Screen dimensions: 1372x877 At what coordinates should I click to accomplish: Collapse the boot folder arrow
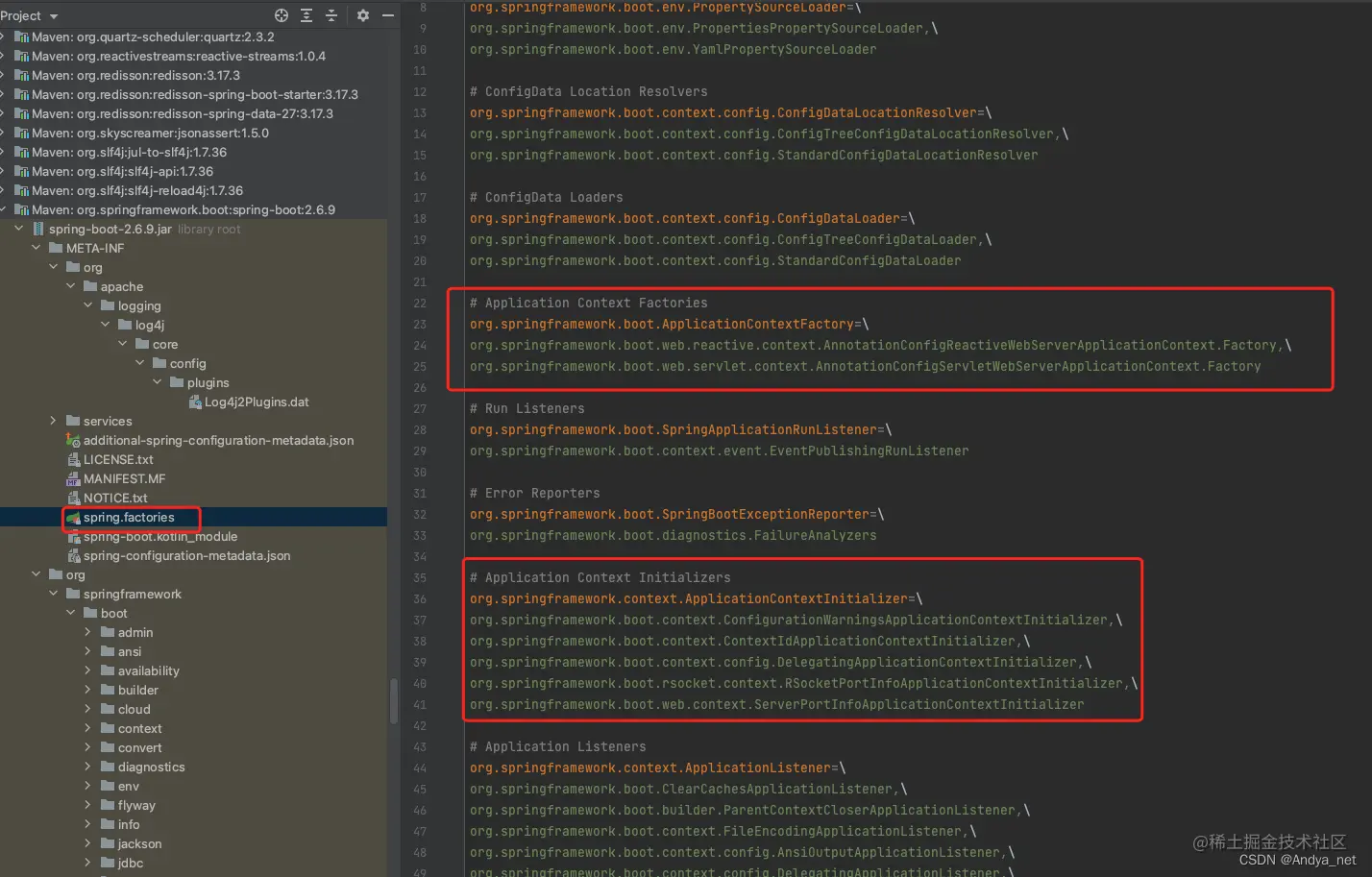coord(70,613)
